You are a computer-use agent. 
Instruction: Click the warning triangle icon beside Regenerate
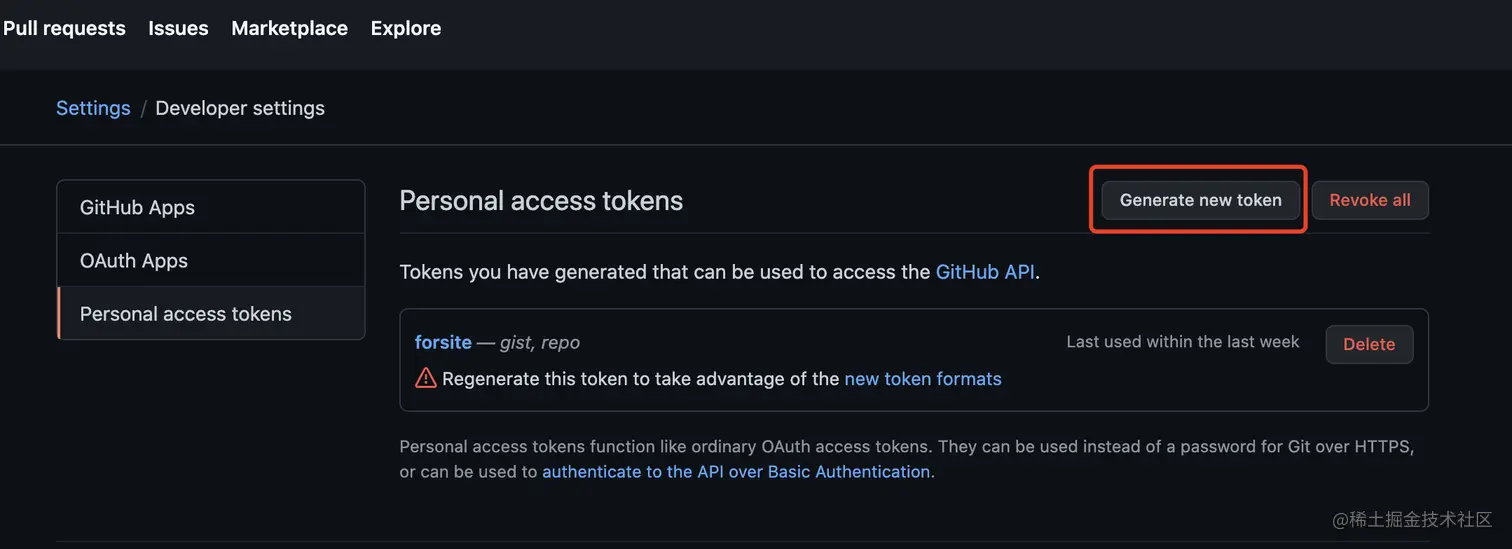click(x=426, y=379)
